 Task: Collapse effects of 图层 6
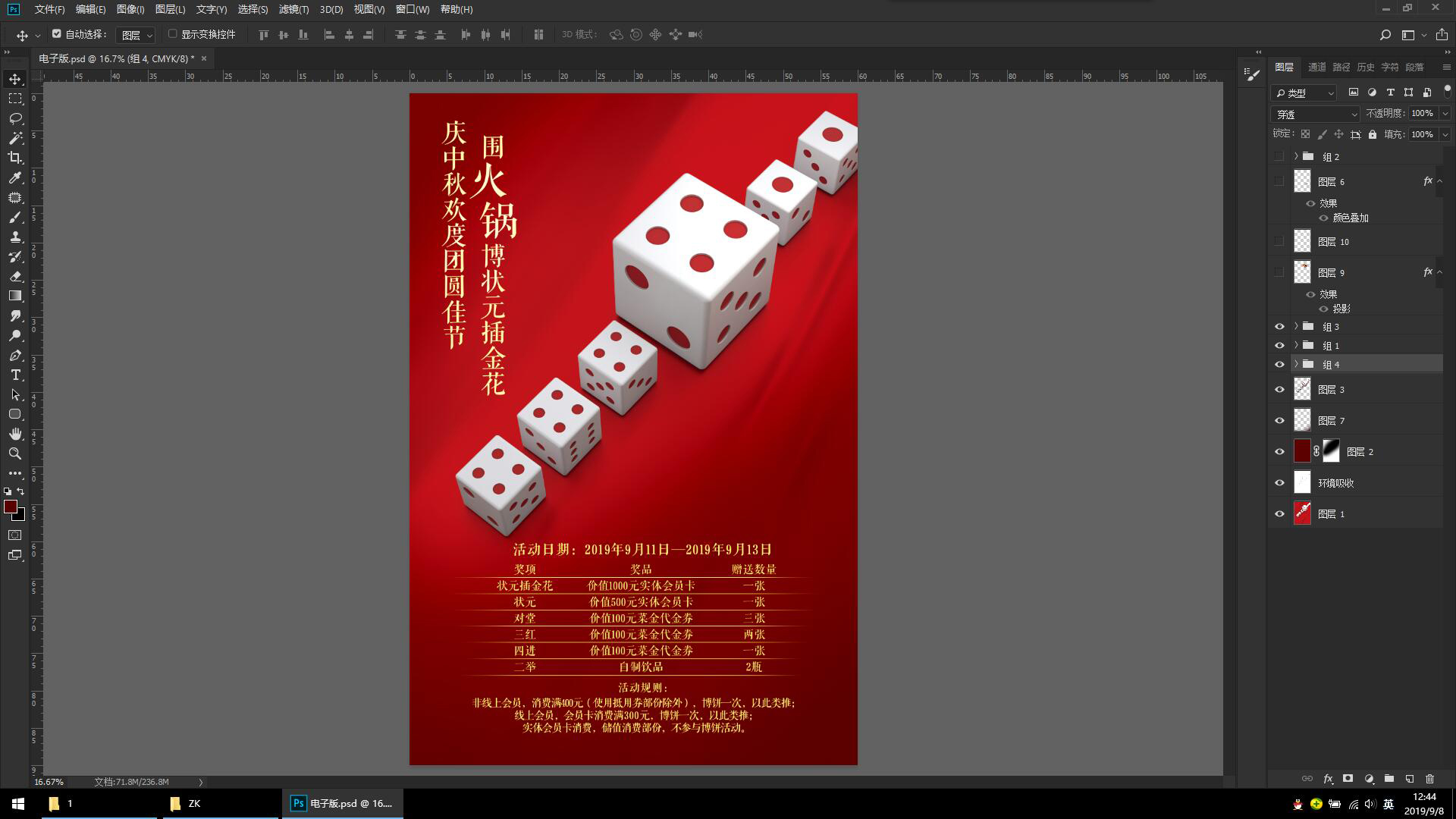point(1439,181)
